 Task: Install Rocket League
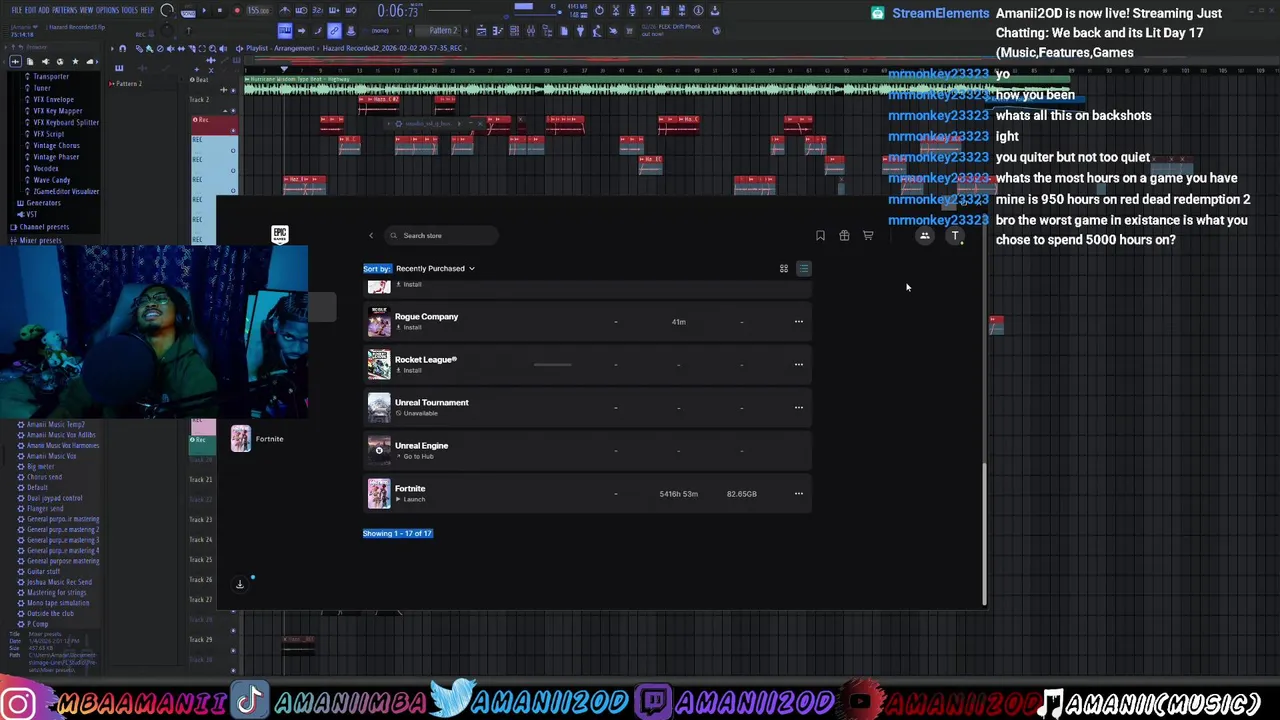tap(409, 370)
